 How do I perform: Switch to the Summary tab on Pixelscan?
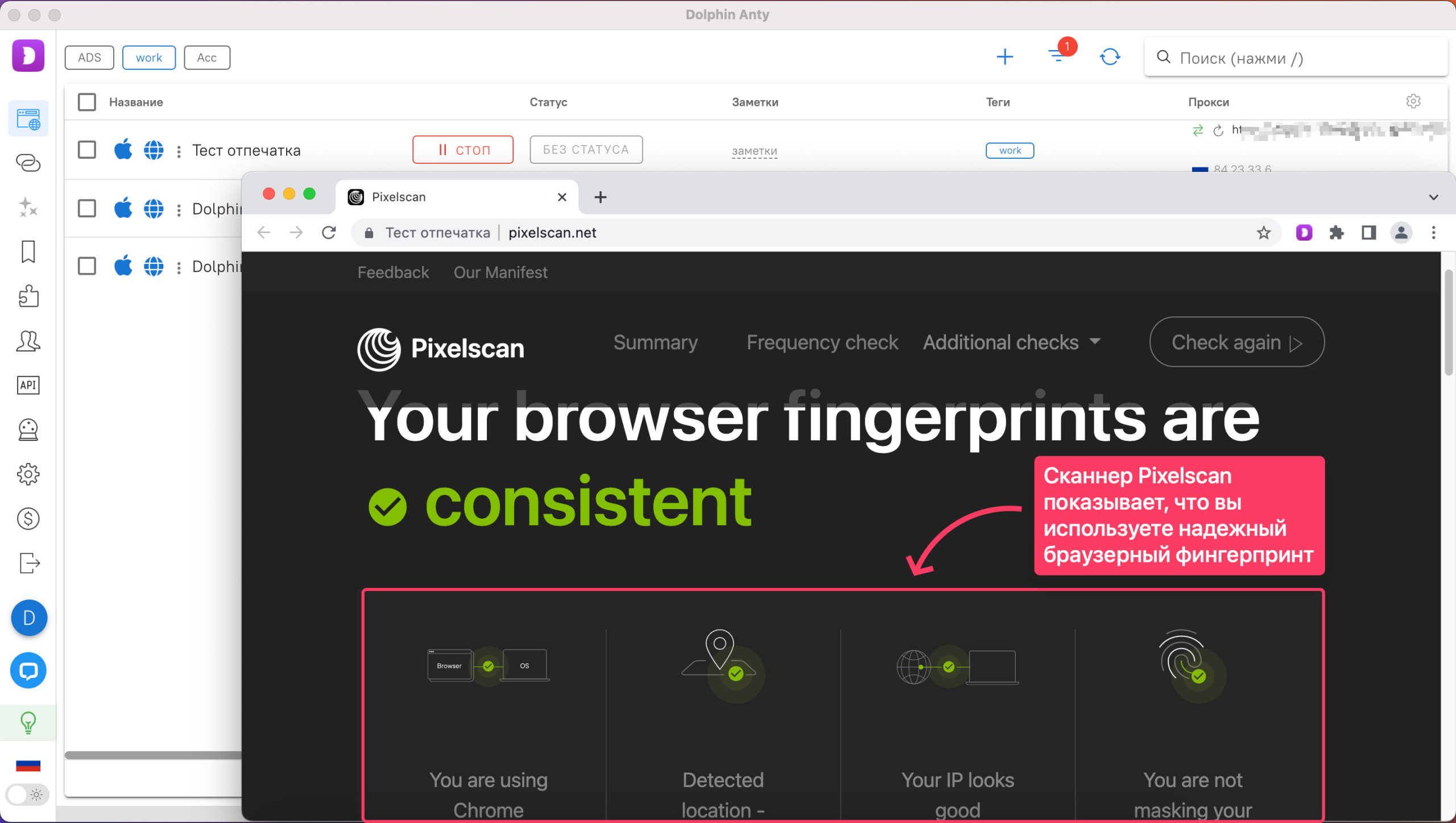pyautogui.click(x=655, y=342)
